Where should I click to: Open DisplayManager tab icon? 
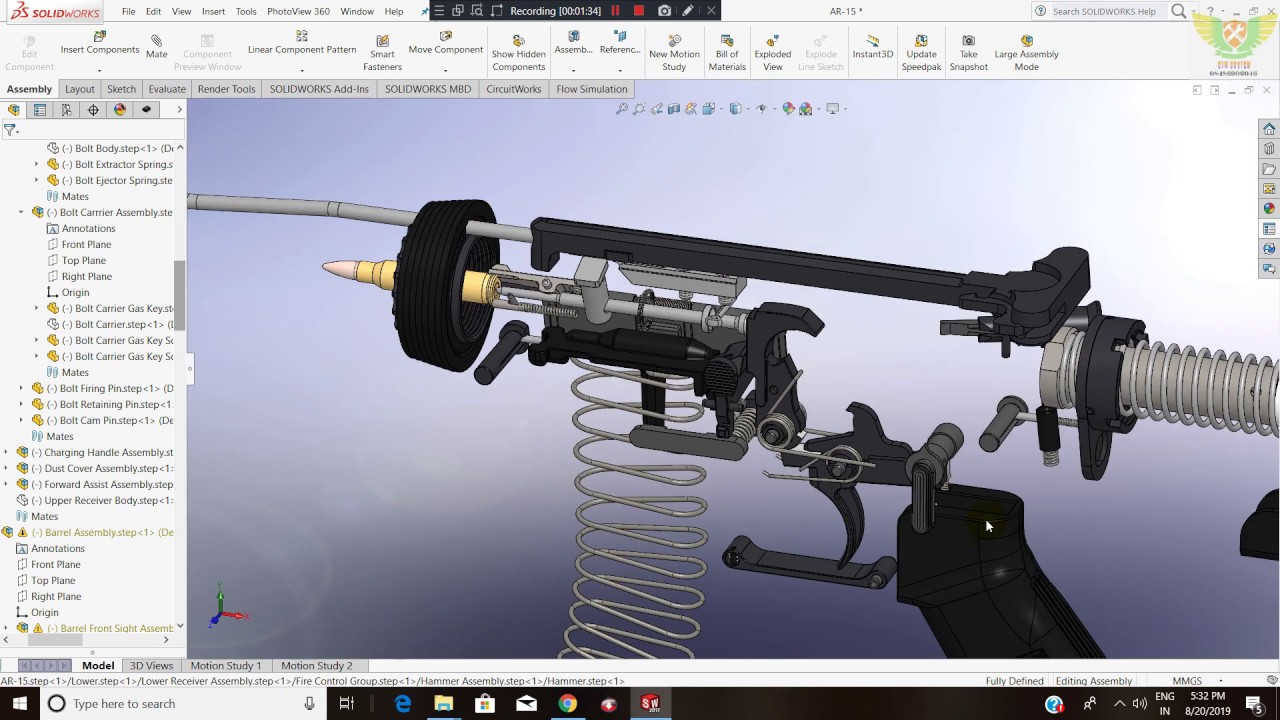click(x=120, y=110)
